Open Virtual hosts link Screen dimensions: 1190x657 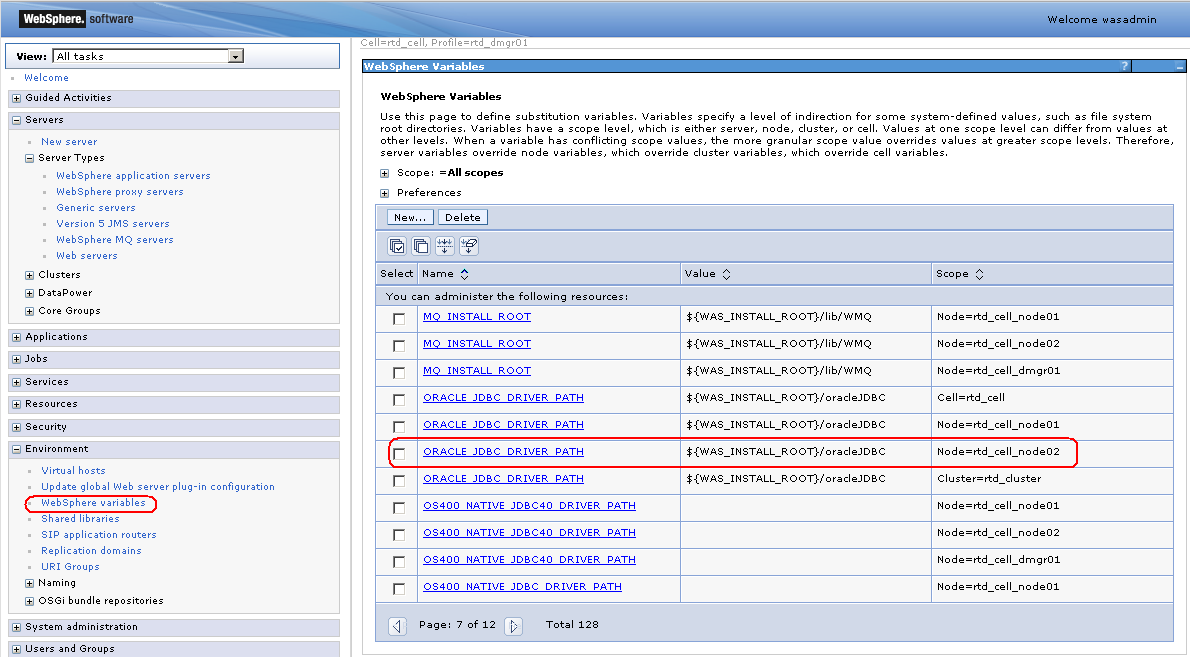[74, 470]
